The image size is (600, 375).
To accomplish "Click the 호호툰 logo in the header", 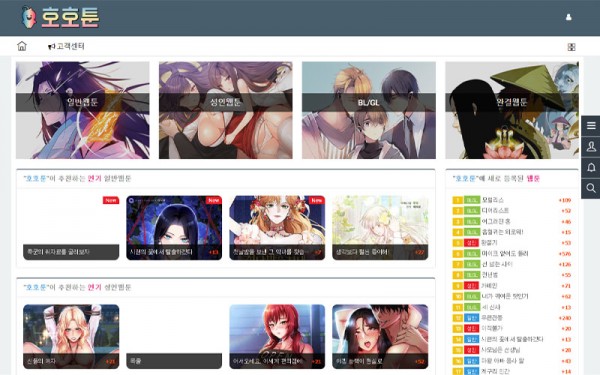I will [x=60, y=17].
